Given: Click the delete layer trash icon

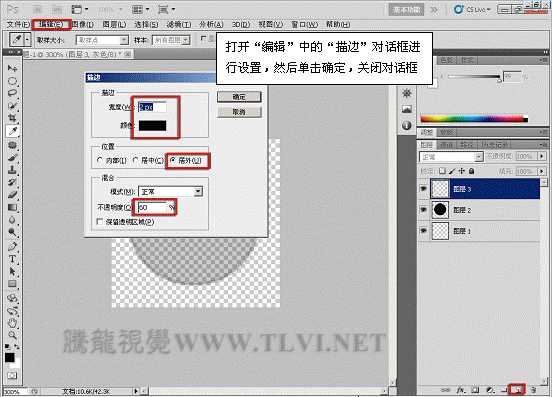Looking at the screenshot, I should (533, 390).
